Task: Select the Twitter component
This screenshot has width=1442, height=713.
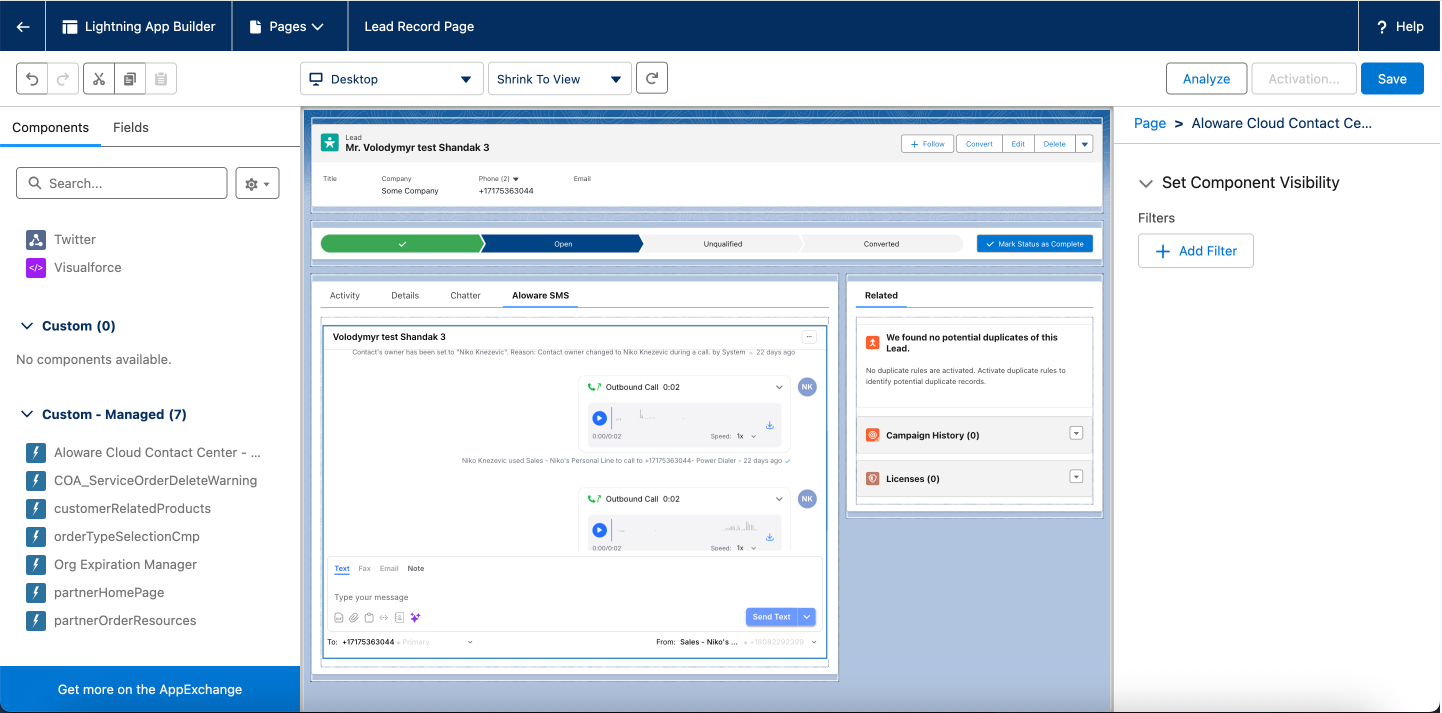Action: [x=75, y=239]
